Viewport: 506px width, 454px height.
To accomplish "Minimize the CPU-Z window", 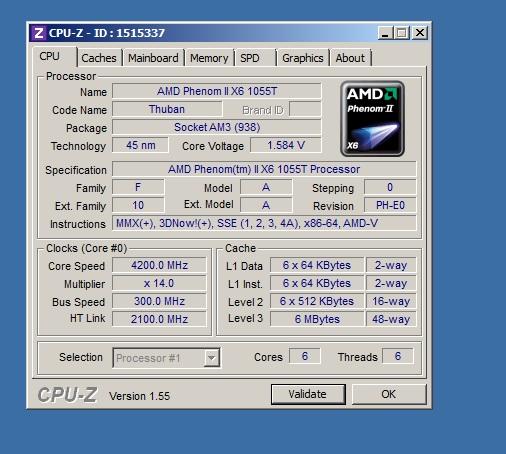I will click(385, 33).
